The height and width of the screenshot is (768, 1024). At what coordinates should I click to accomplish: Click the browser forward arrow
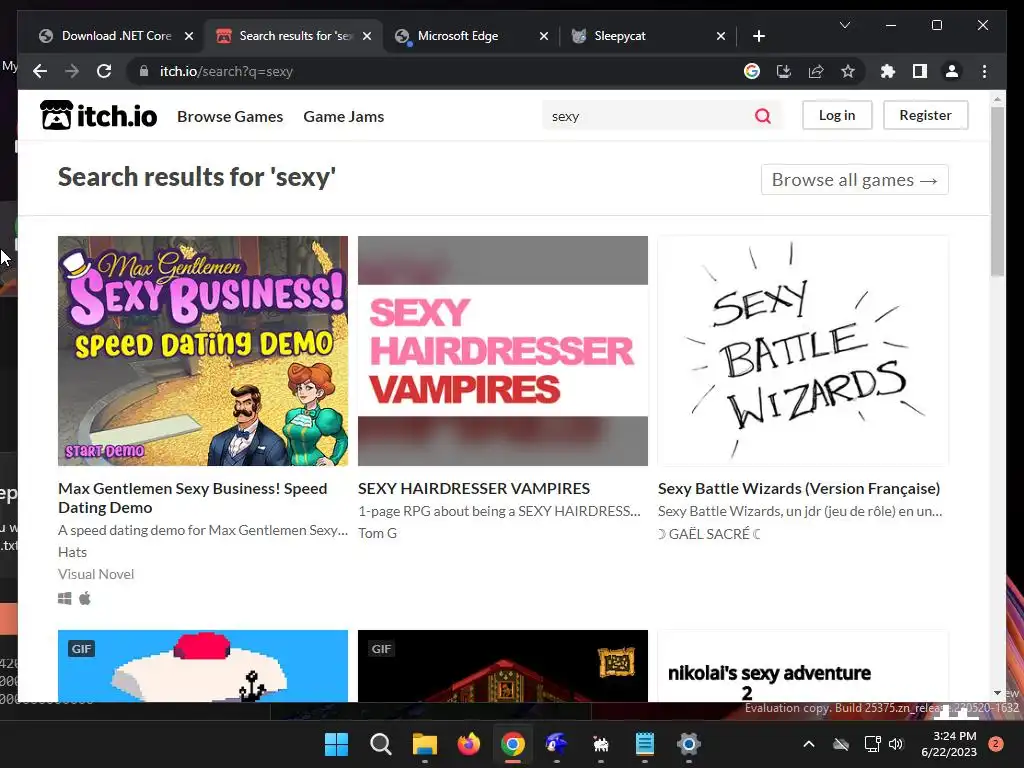(x=72, y=71)
